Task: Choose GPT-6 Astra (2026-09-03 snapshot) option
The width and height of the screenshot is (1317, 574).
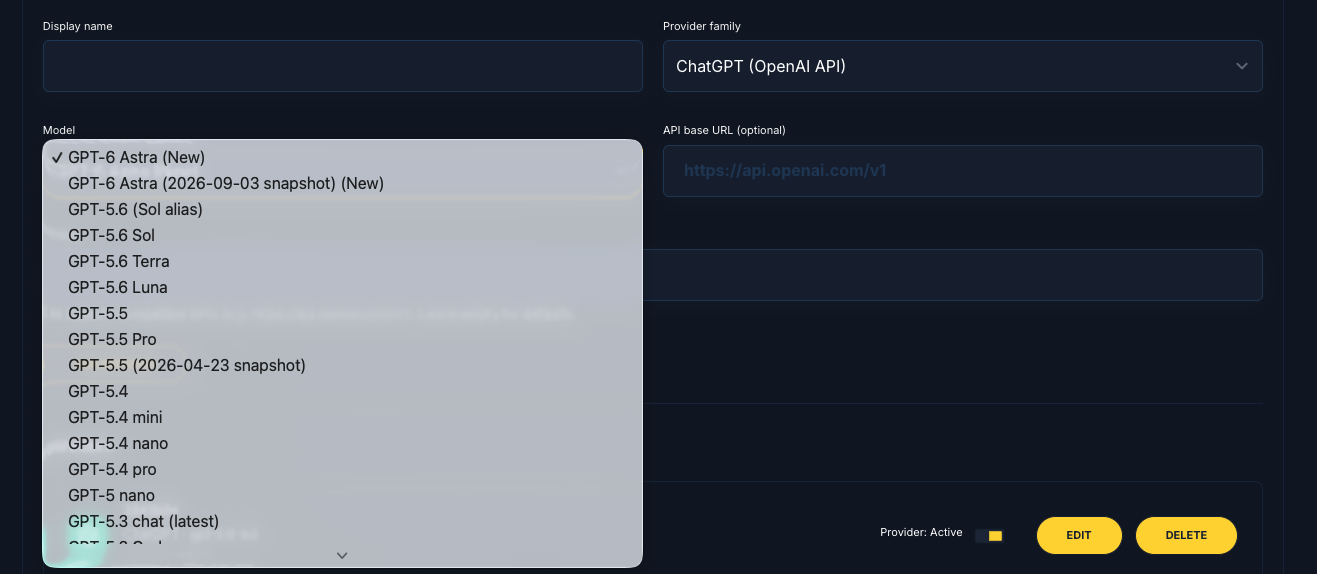Action: click(x=342, y=183)
